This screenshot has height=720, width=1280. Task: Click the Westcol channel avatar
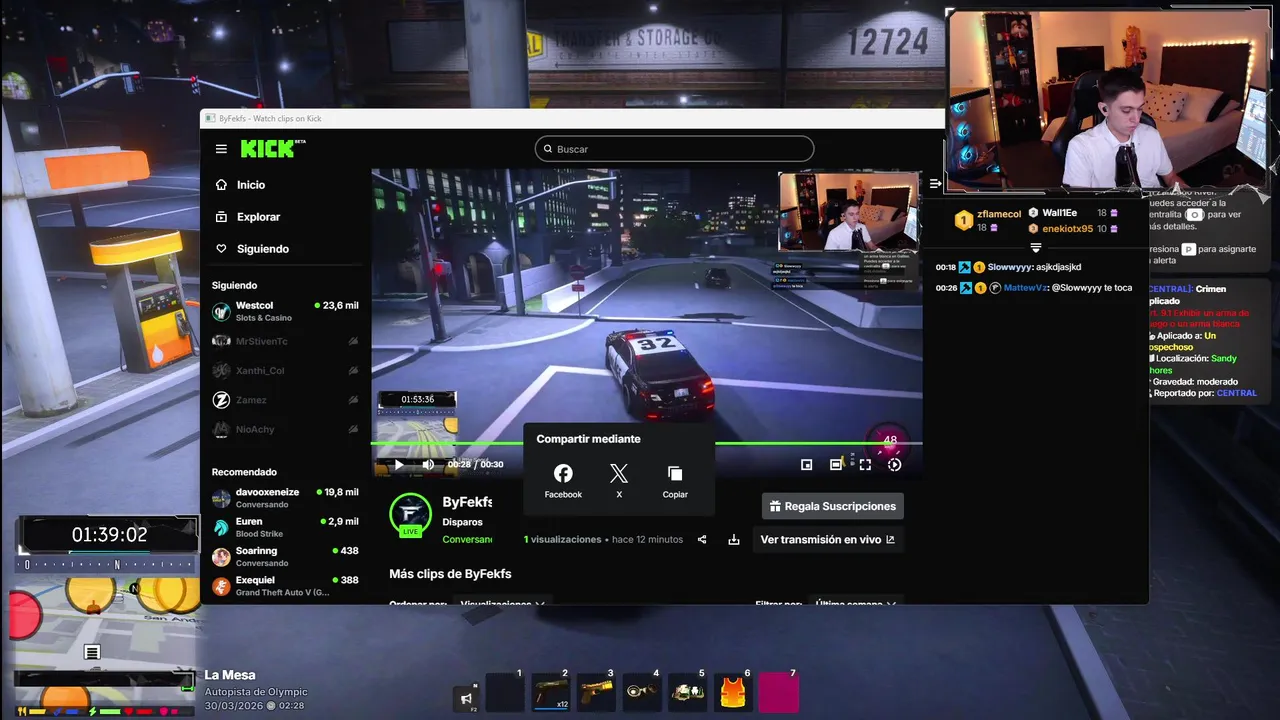click(221, 312)
